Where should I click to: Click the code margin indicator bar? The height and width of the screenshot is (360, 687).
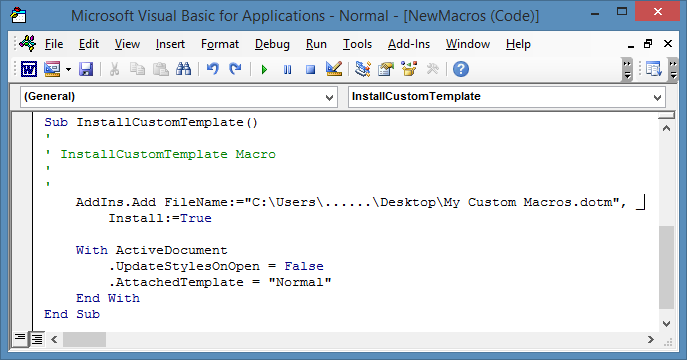tap(22, 221)
